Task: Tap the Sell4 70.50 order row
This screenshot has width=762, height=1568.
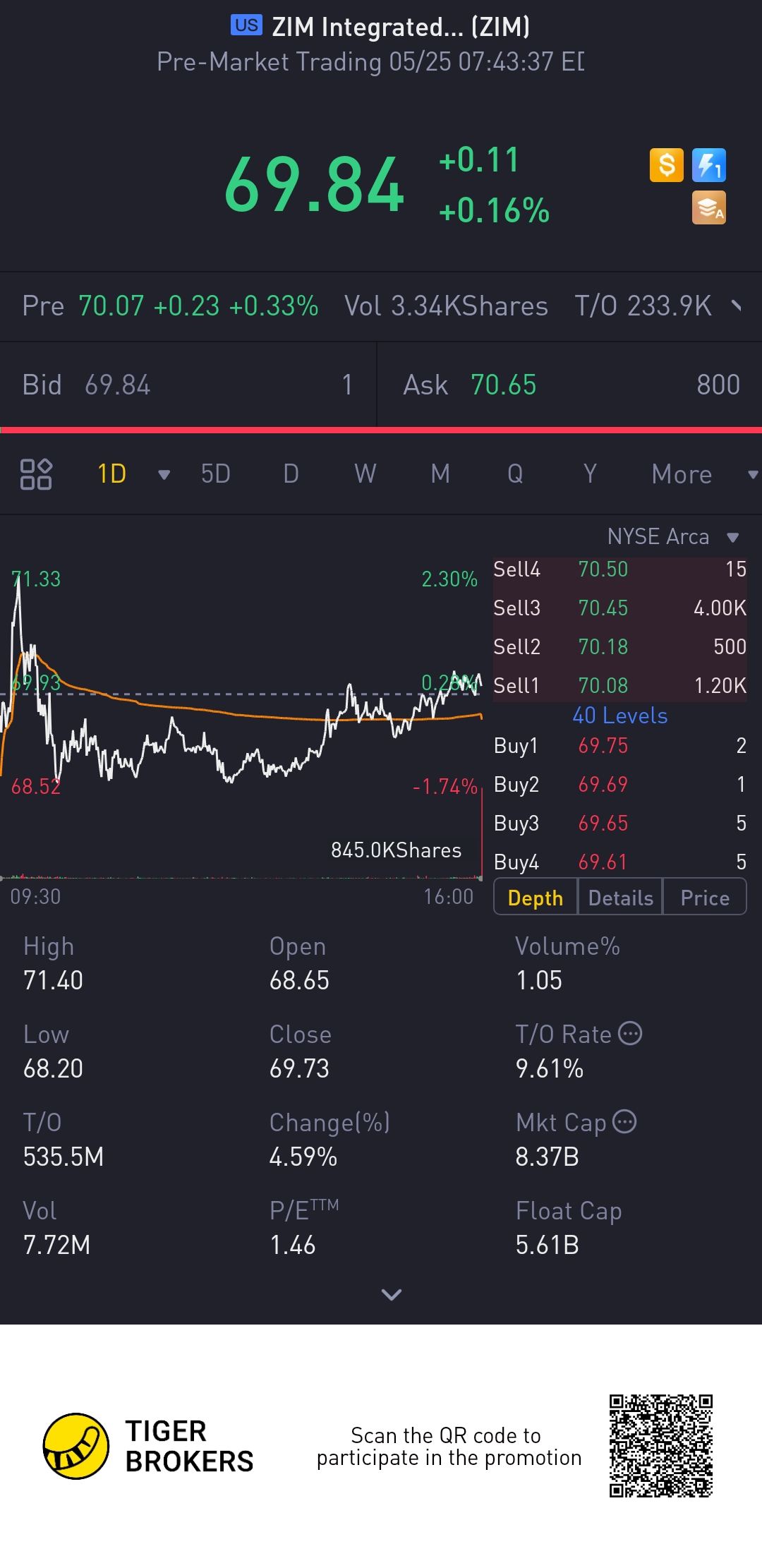Action: tap(619, 569)
